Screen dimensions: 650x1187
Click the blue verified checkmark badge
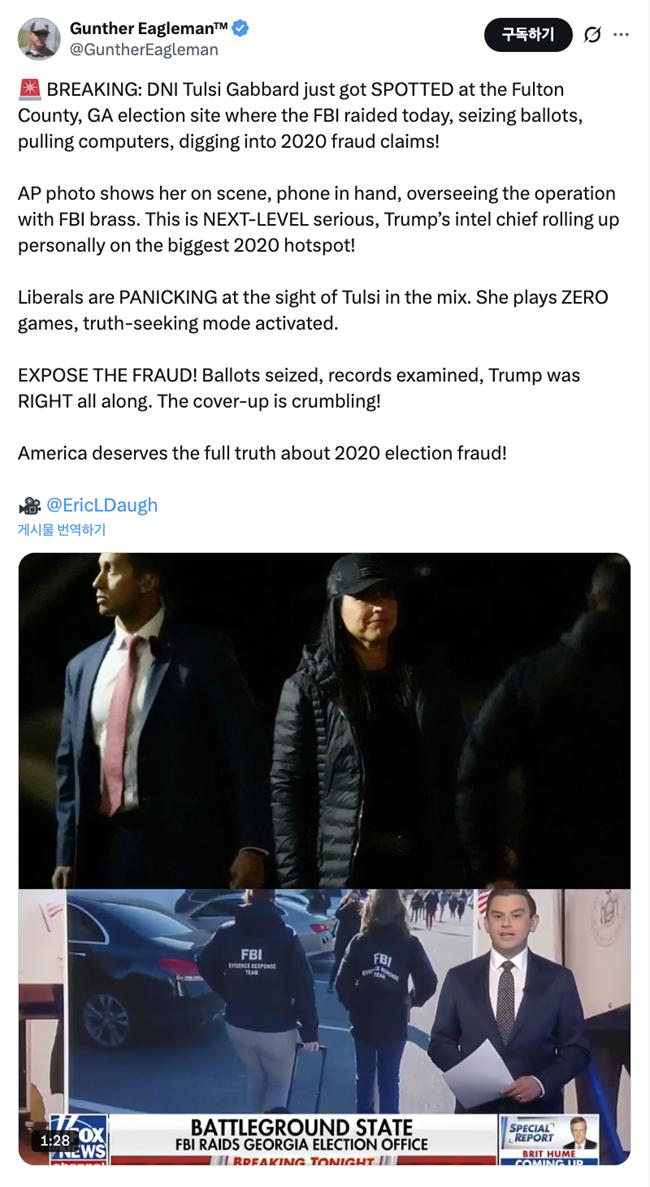[241, 29]
